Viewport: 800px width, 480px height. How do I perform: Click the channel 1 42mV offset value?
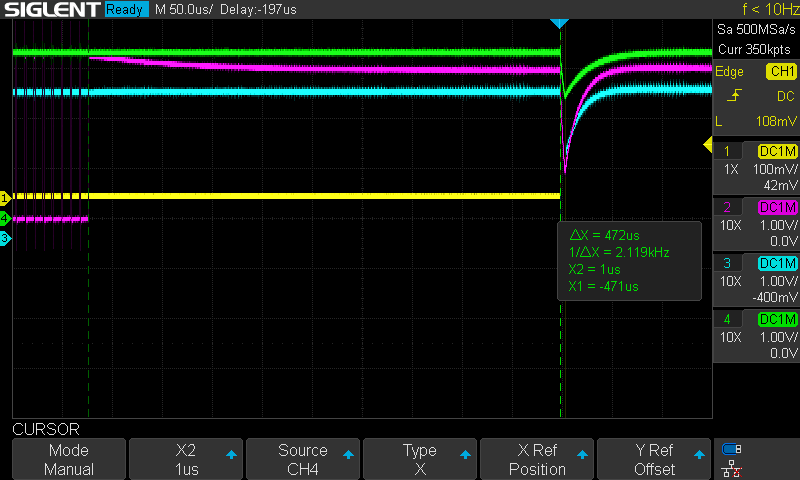[780, 185]
